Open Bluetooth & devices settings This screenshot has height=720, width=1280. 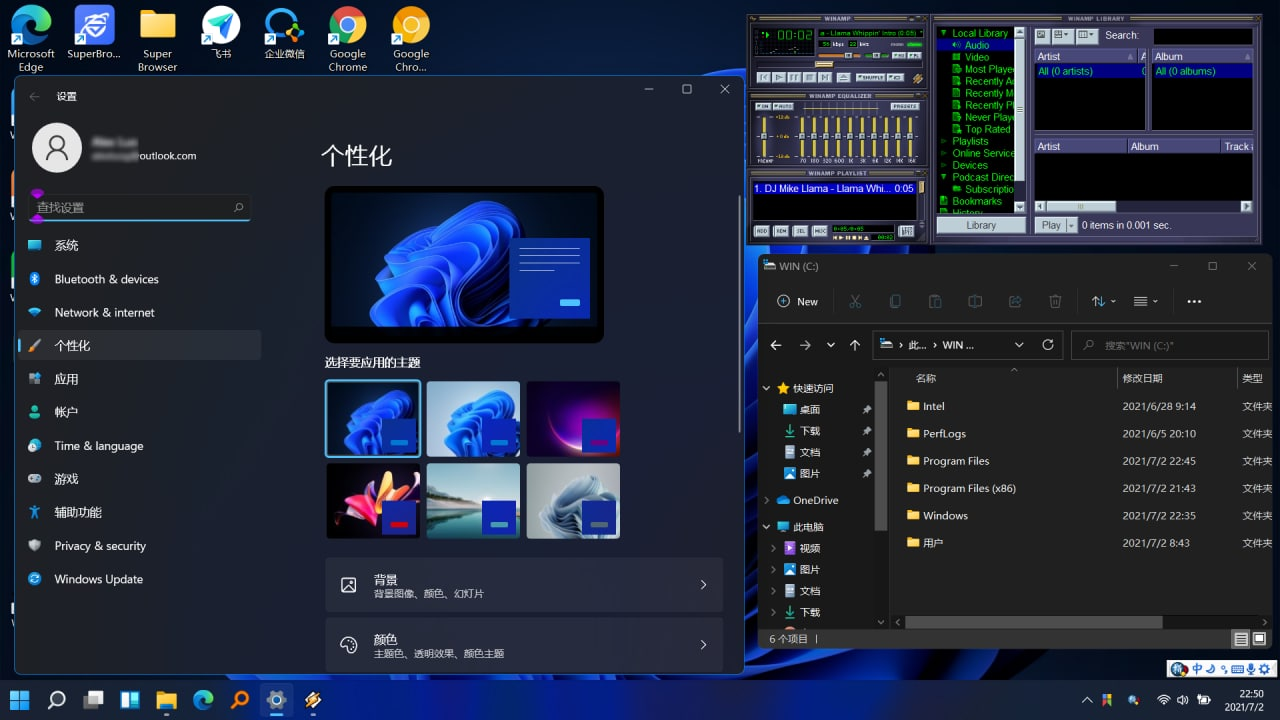pos(106,279)
